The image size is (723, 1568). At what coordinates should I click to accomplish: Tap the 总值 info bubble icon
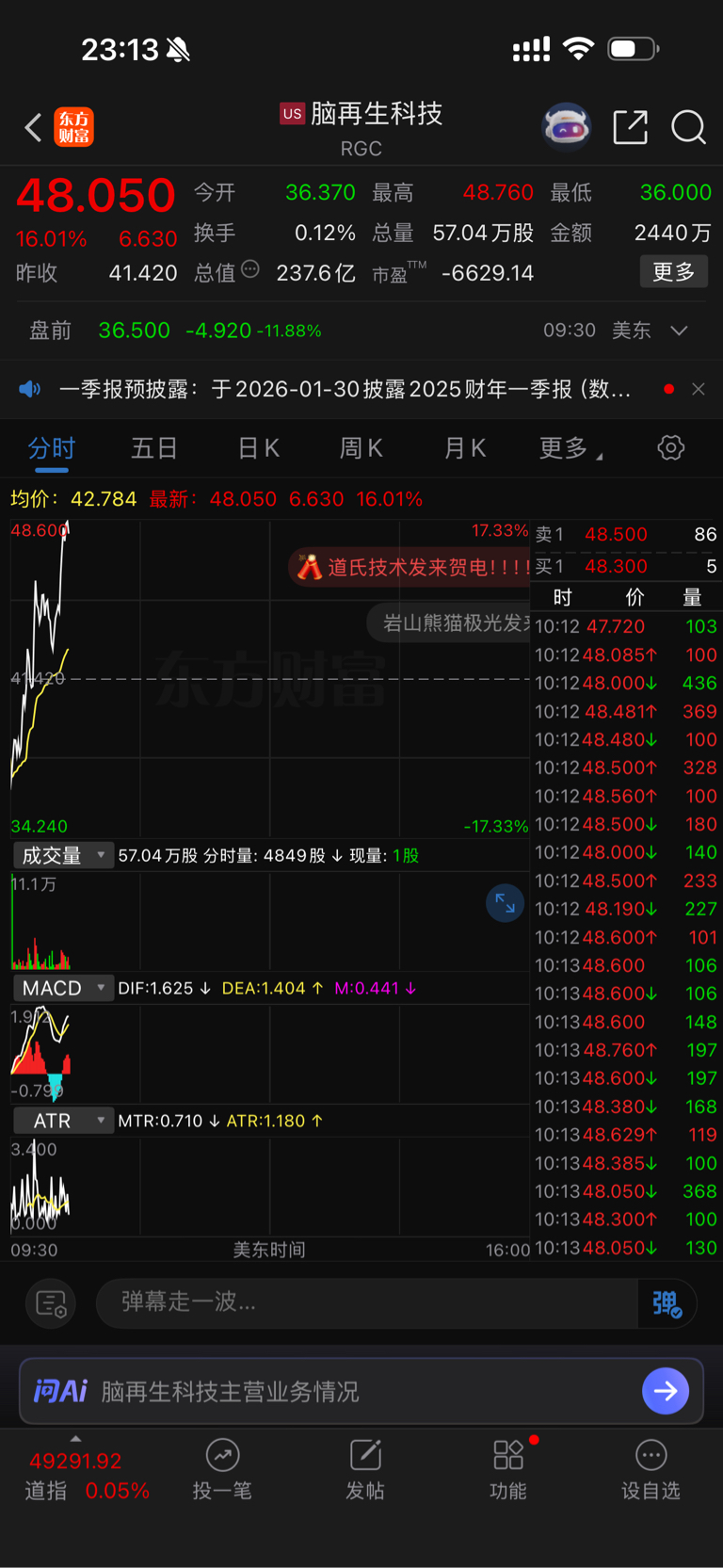coord(249,269)
